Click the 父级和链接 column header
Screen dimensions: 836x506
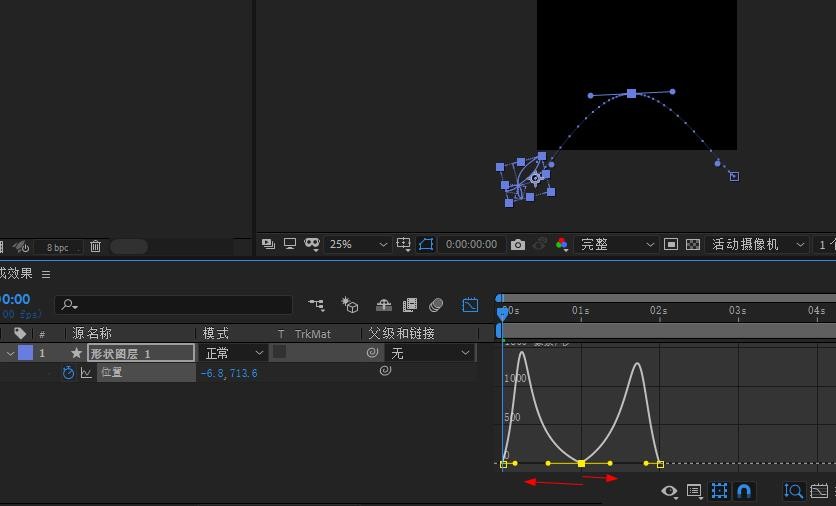coord(401,334)
